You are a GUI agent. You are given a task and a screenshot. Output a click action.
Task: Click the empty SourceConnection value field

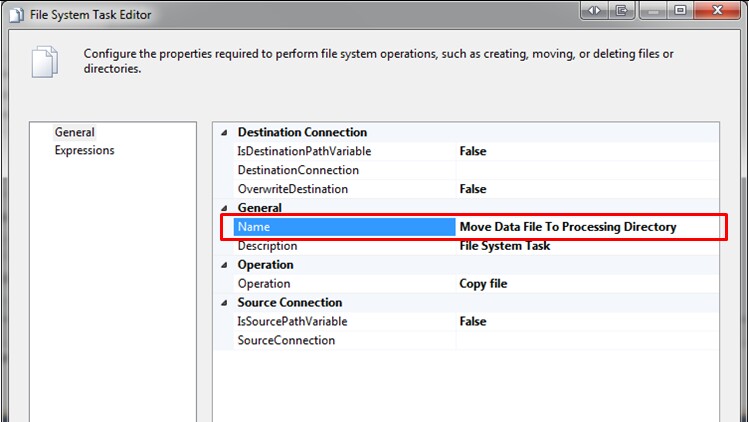point(587,341)
